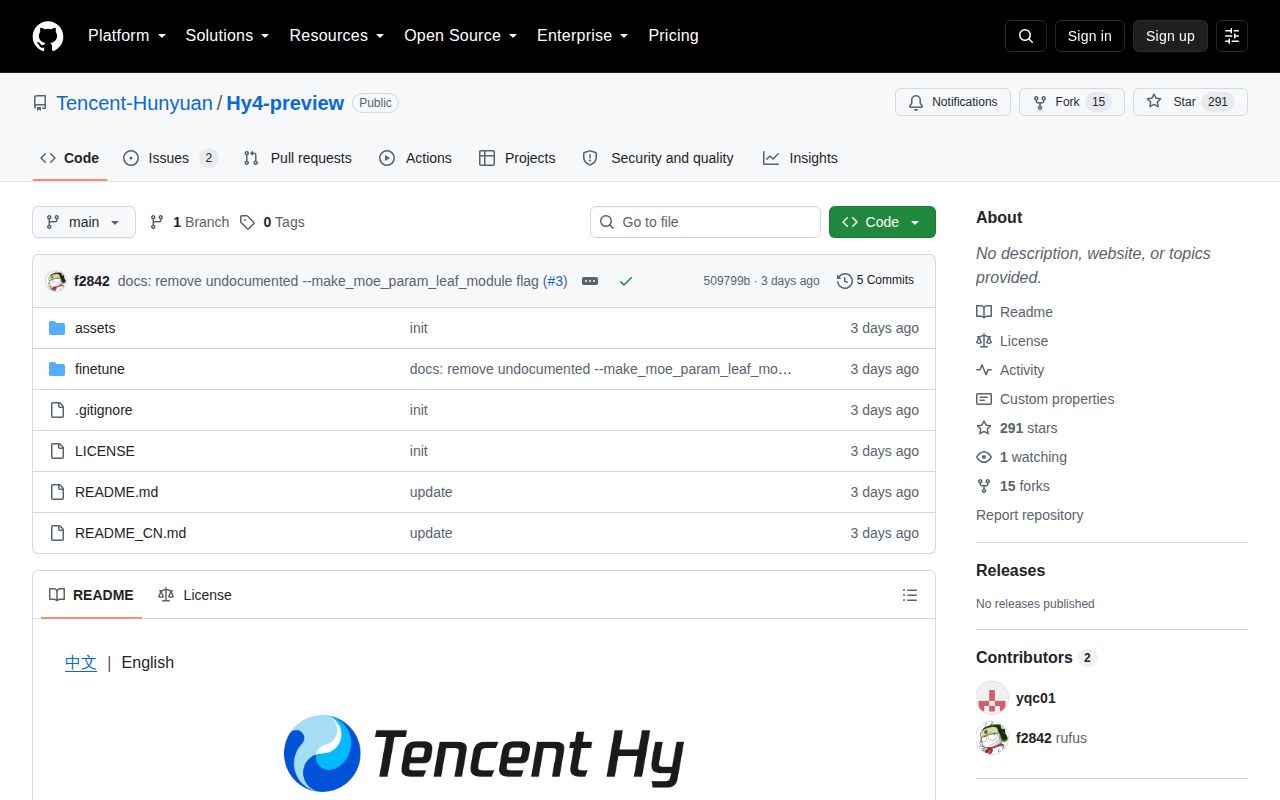Switch to the Code tab
The image size is (1280, 800).
(70, 158)
